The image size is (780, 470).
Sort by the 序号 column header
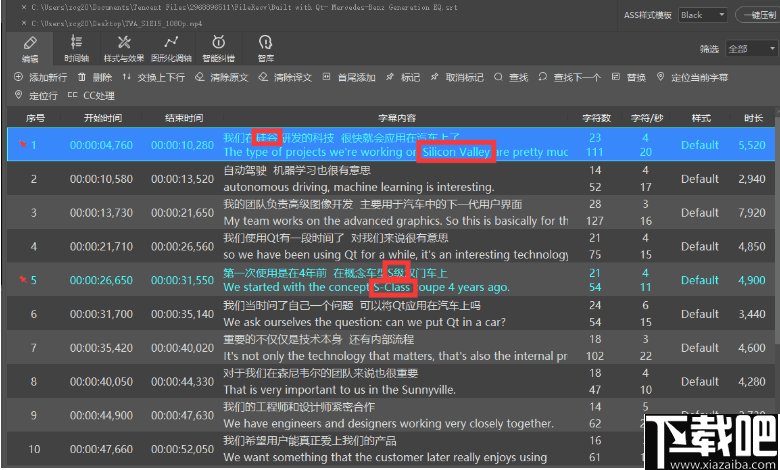(x=35, y=118)
